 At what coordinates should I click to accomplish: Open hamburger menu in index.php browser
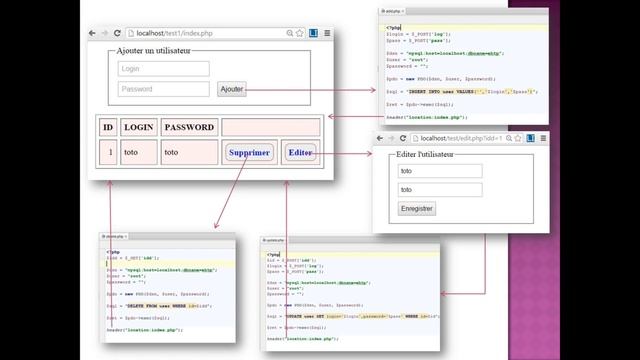[327, 33]
